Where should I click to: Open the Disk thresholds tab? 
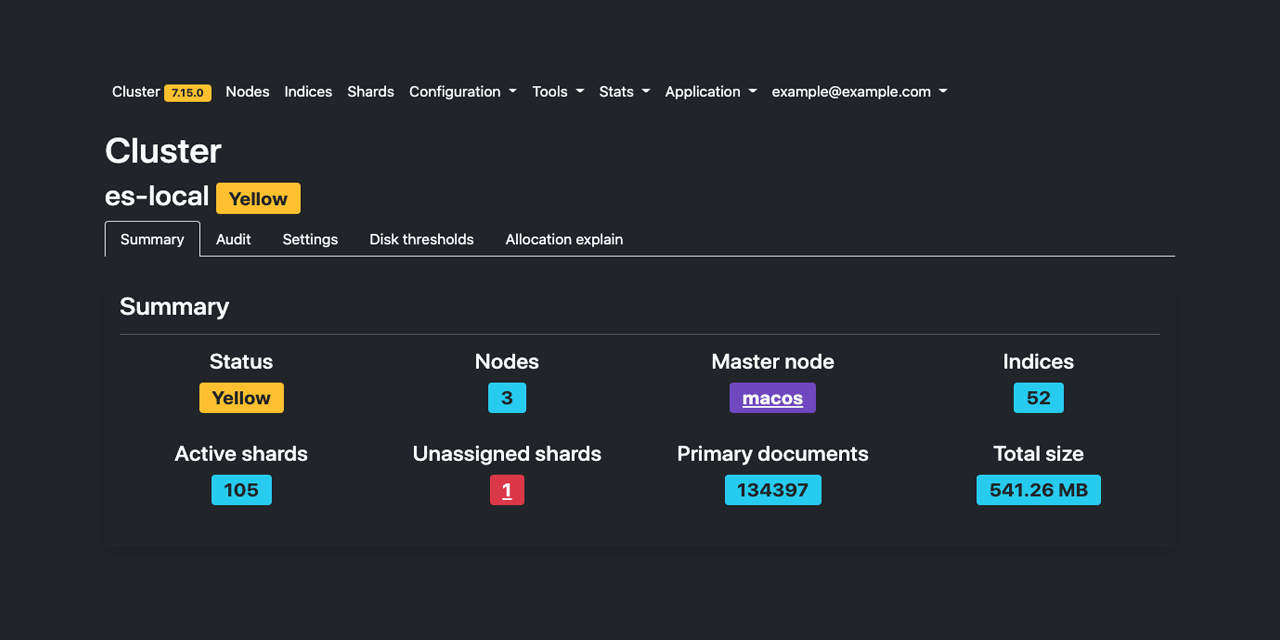pyautogui.click(x=421, y=239)
